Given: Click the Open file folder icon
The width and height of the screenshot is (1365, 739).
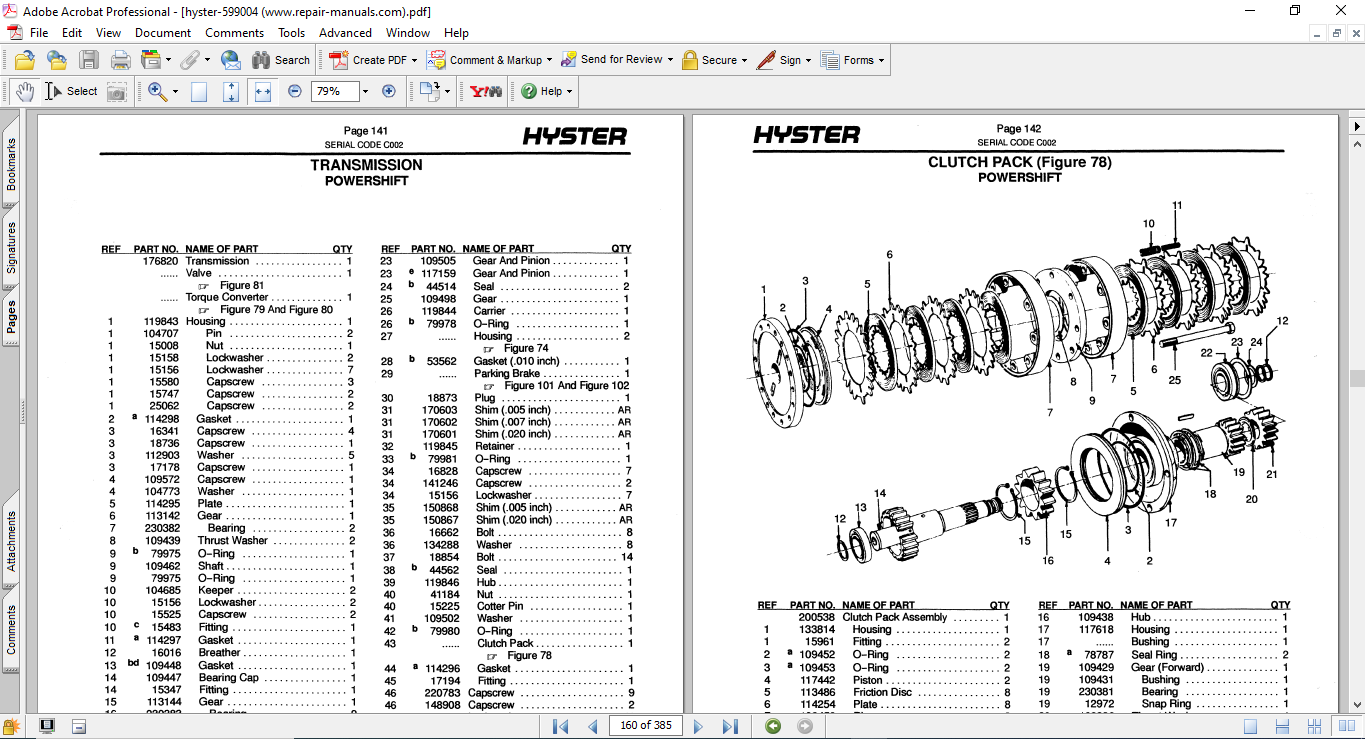Looking at the screenshot, I should pos(25,60).
